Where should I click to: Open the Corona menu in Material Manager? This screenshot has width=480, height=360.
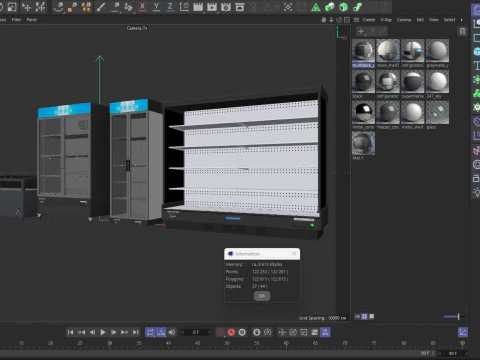tap(404, 20)
